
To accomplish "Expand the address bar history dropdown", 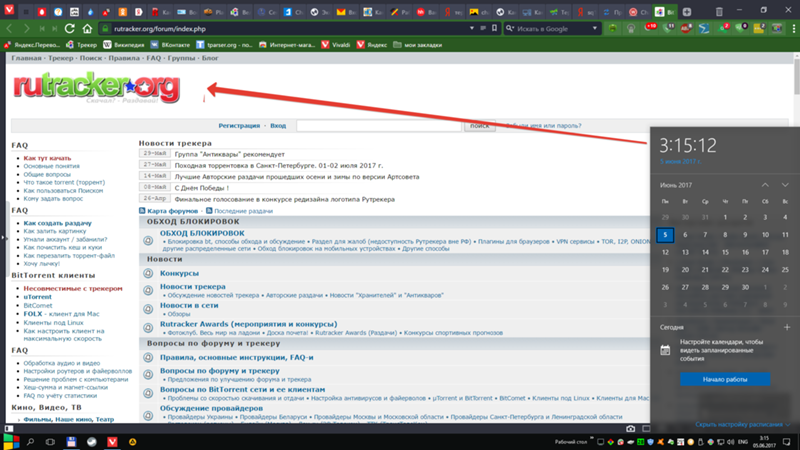I will click(471, 29).
